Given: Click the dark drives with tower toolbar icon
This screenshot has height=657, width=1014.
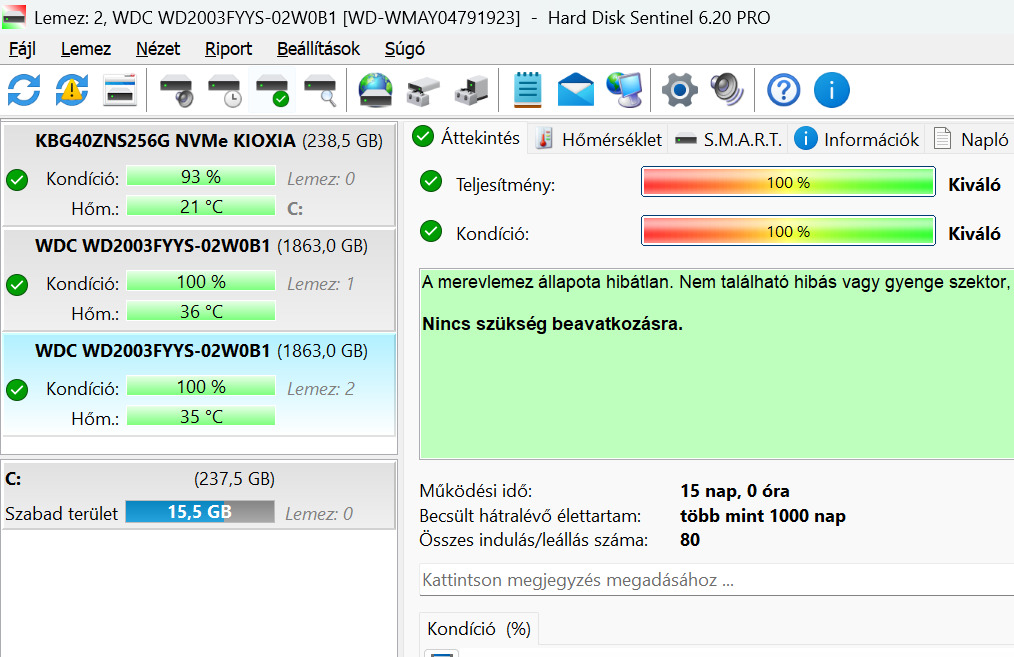Looking at the screenshot, I should [x=471, y=90].
